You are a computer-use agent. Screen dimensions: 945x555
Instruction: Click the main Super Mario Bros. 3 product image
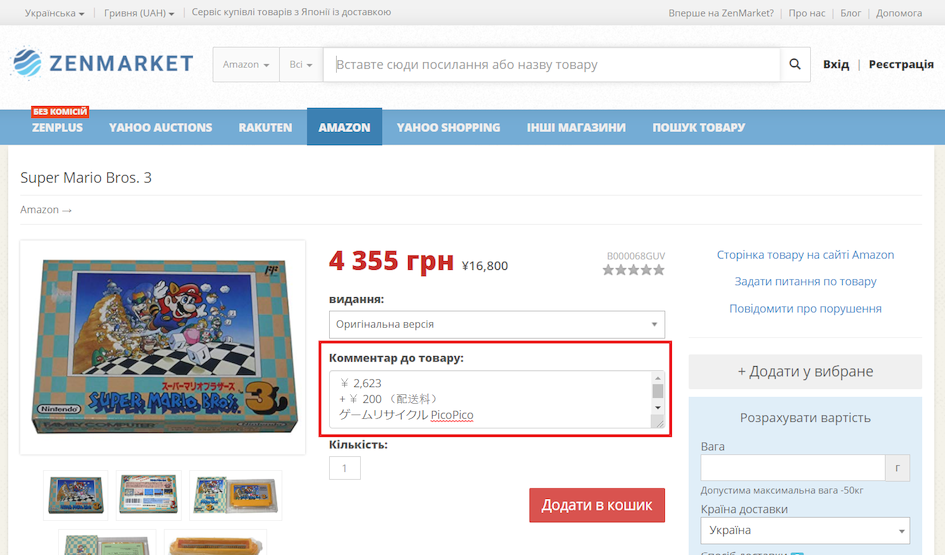click(163, 347)
